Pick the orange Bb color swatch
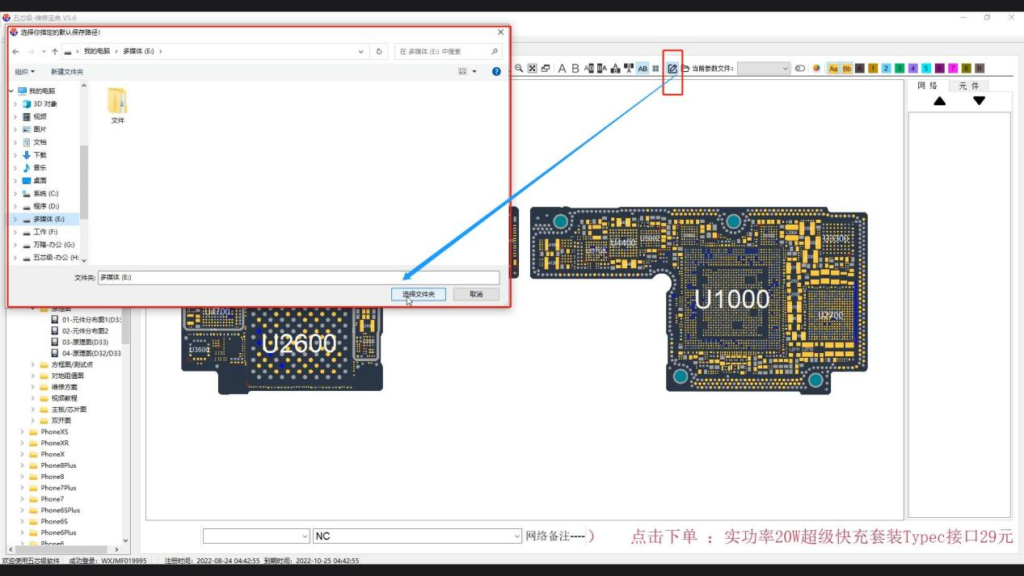 click(846, 68)
